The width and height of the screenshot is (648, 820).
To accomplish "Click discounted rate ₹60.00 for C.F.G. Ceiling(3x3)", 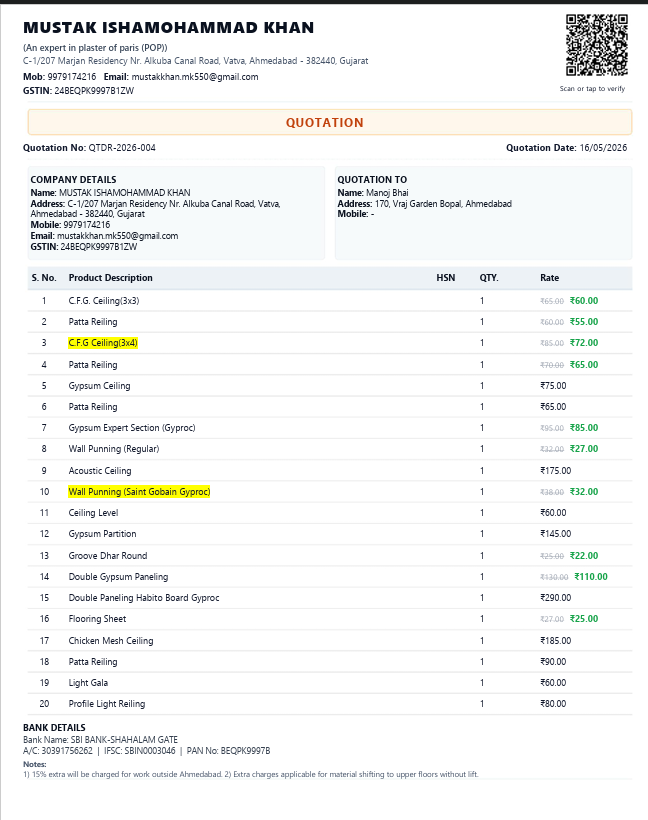I will 584,301.
